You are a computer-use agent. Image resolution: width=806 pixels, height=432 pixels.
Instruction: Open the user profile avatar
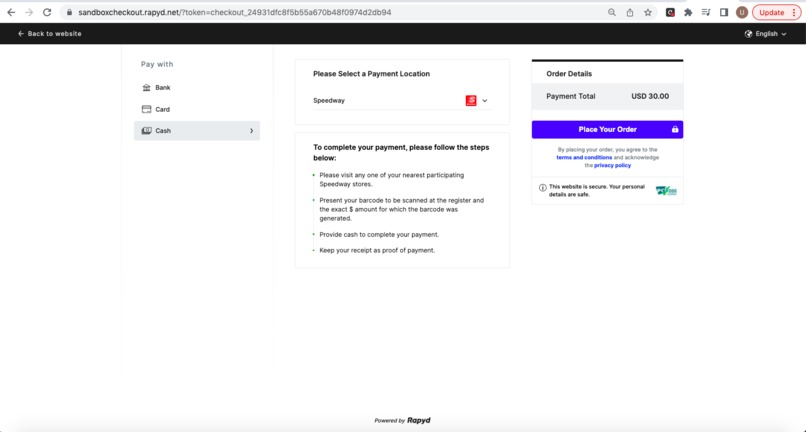tap(742, 12)
